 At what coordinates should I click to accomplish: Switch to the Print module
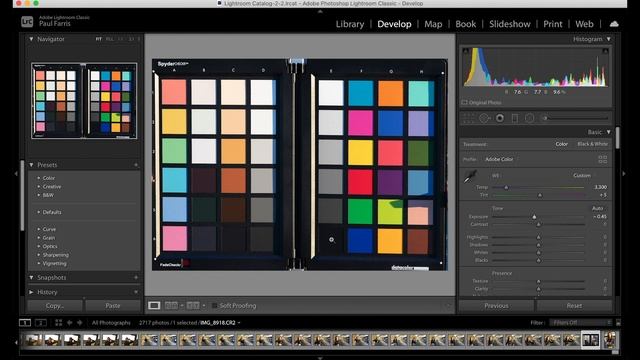tap(553, 24)
